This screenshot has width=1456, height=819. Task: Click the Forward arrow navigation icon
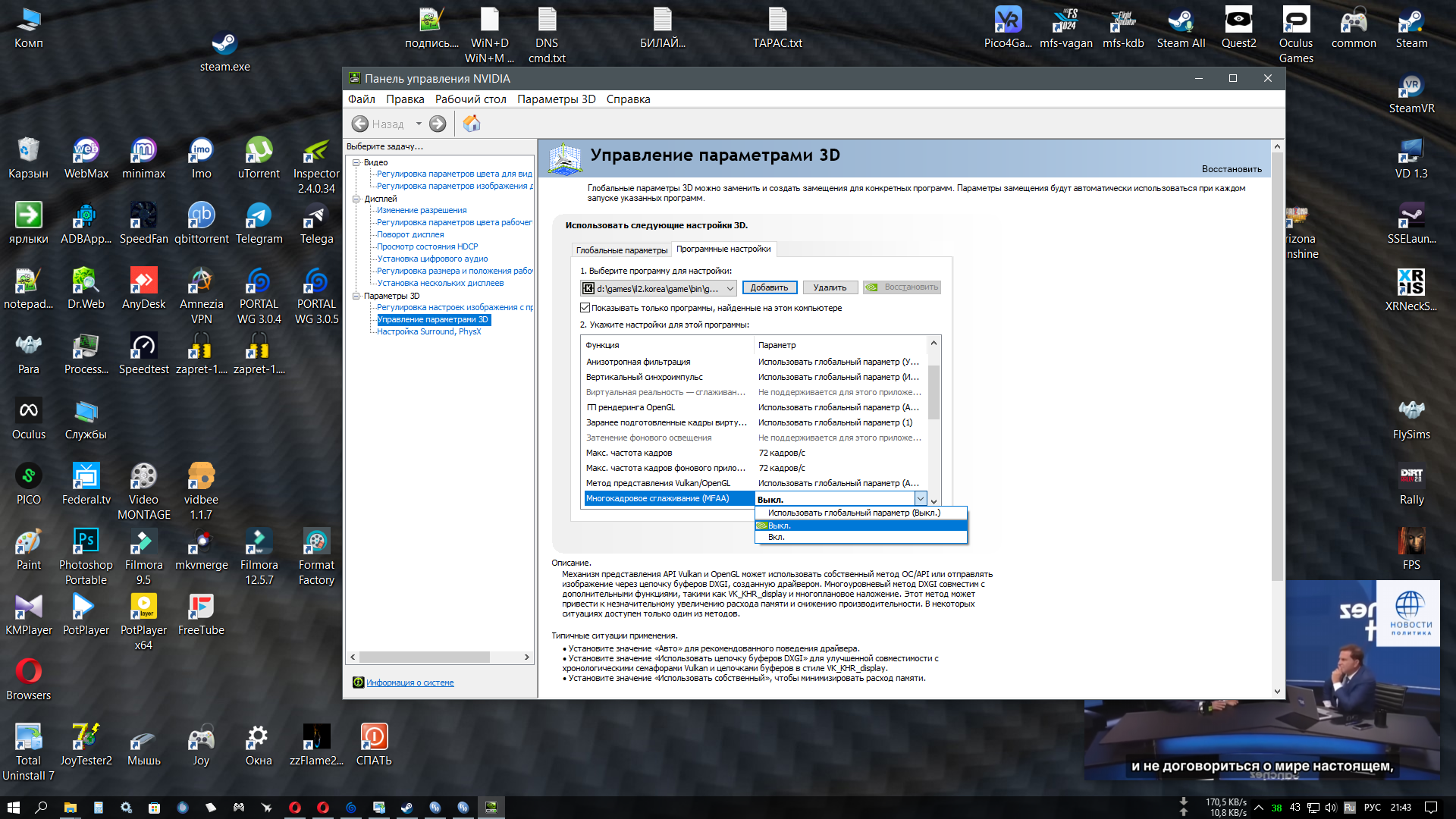(x=438, y=124)
